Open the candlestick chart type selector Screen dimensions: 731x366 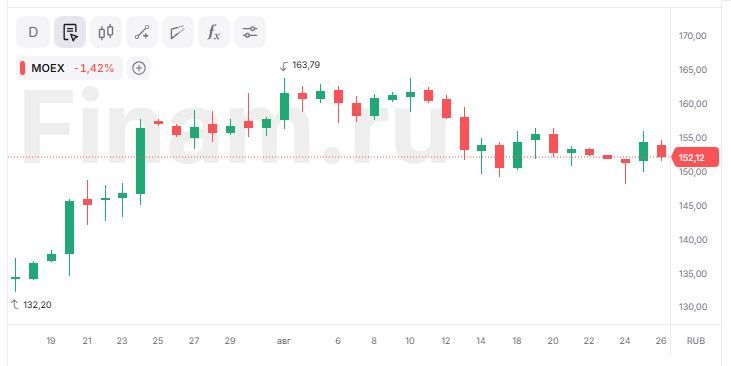[x=106, y=32]
